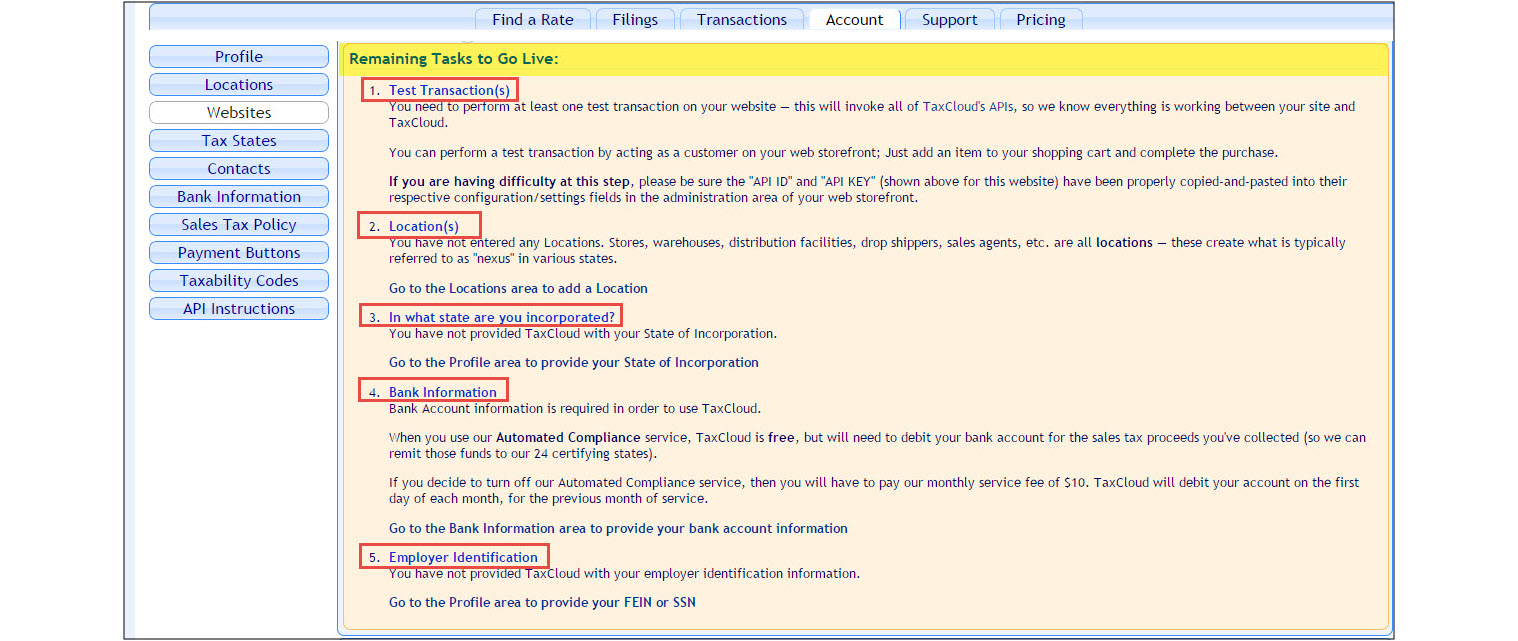Viewport: 1518px width, 641px height.
Task: Follow 'Go to the Locations area' link
Action: 518,288
